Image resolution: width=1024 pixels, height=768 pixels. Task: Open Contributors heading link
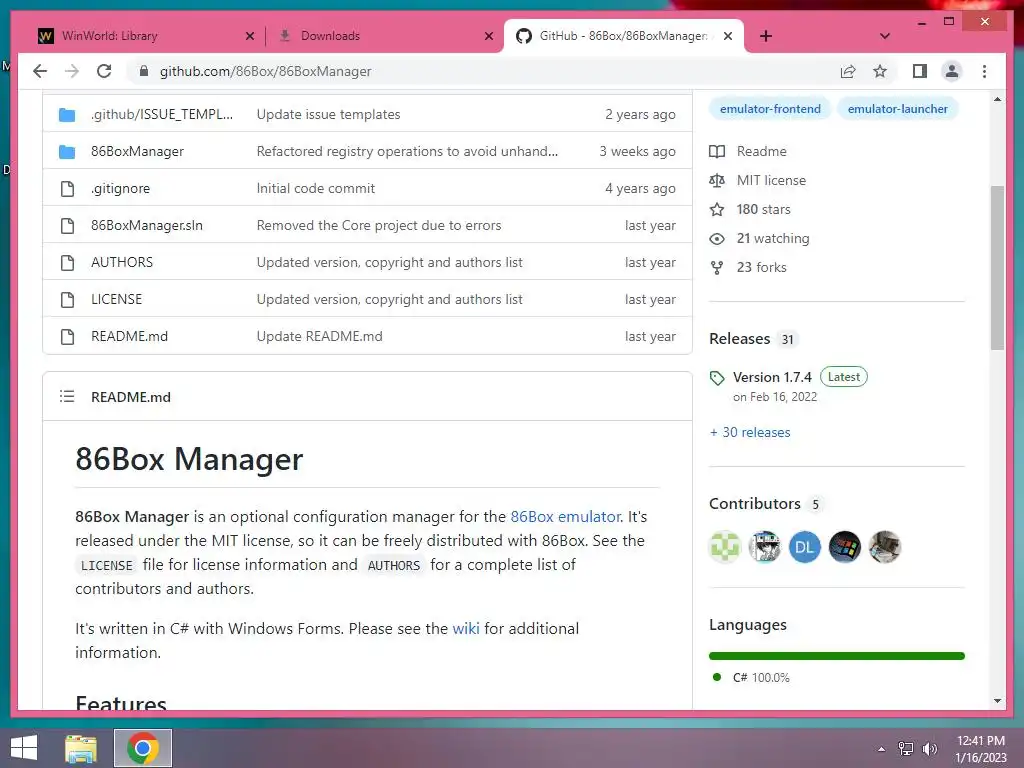coord(755,504)
